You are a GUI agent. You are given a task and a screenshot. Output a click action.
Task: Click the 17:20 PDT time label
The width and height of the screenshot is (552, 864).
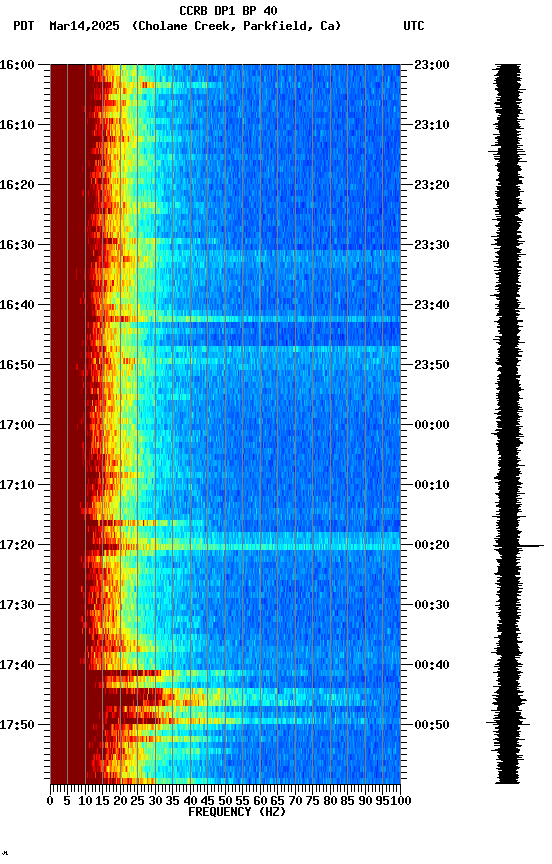click(17, 545)
